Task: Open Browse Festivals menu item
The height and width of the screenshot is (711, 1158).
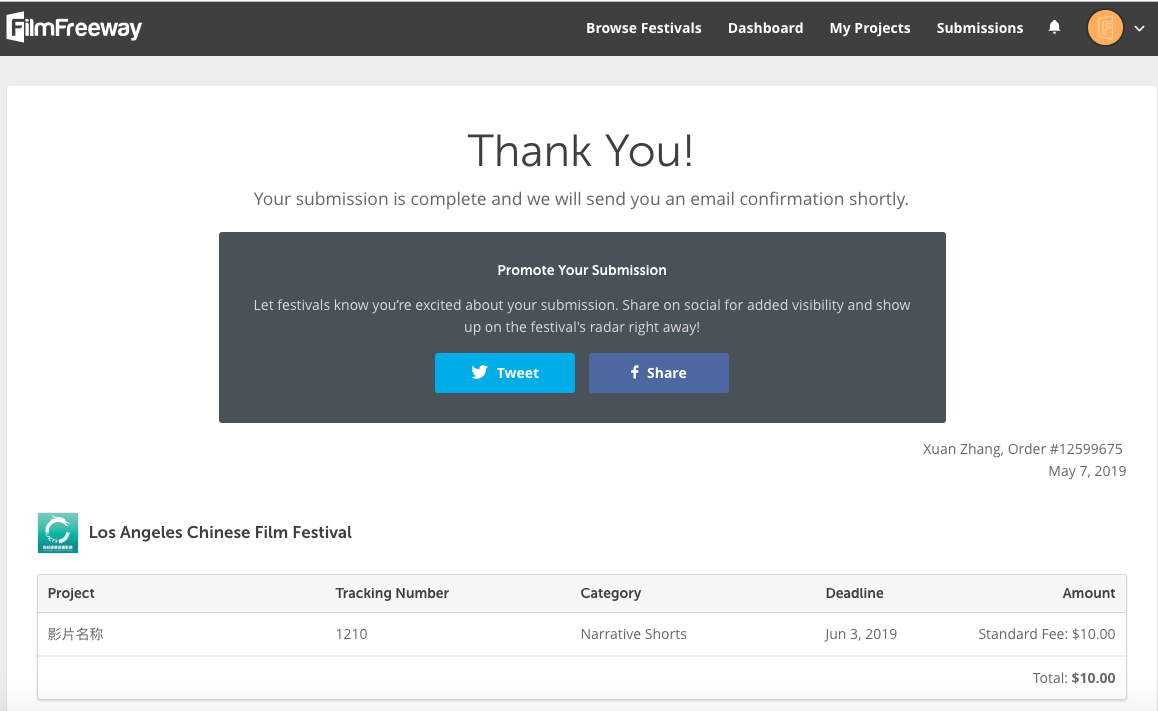Action: pyautogui.click(x=643, y=28)
